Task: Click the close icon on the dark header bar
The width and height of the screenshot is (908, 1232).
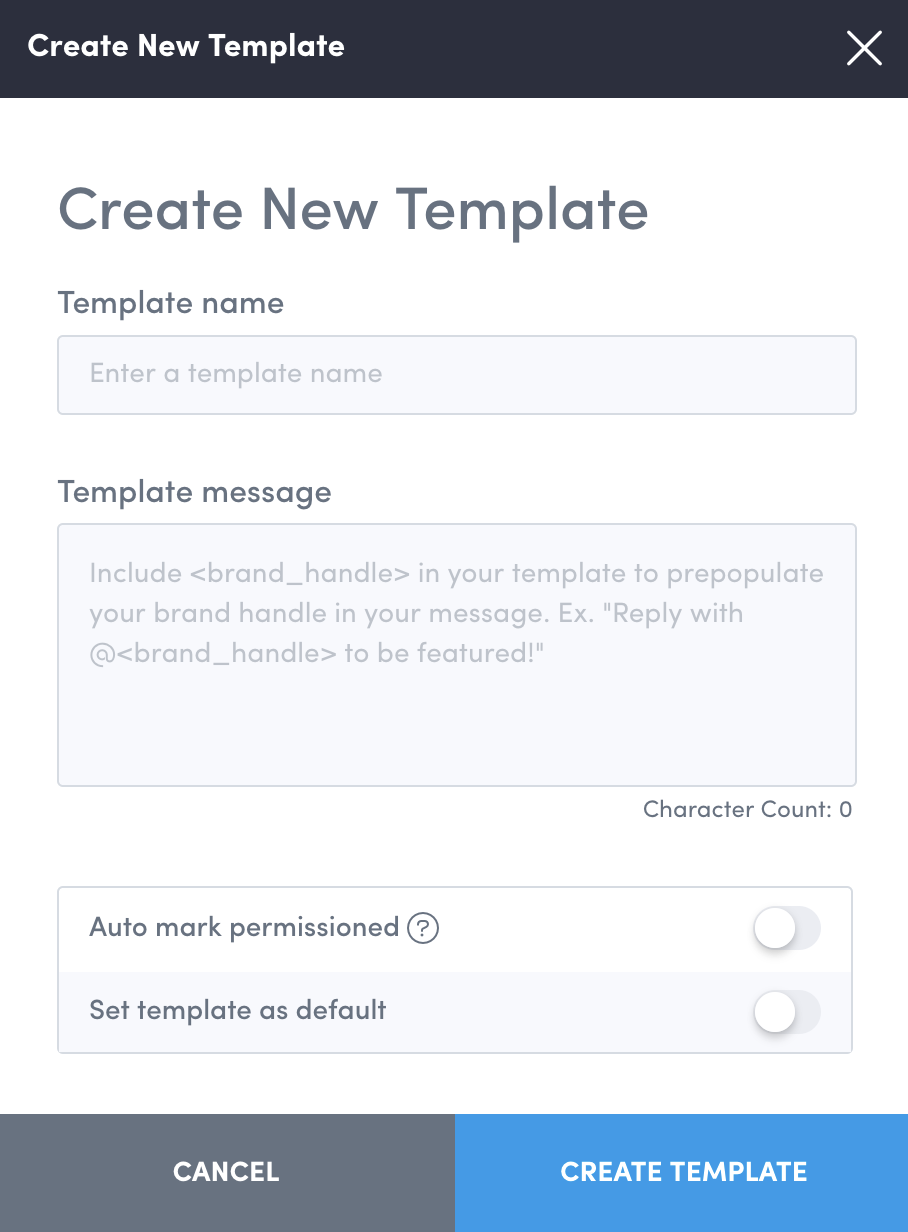Action: 863,48
